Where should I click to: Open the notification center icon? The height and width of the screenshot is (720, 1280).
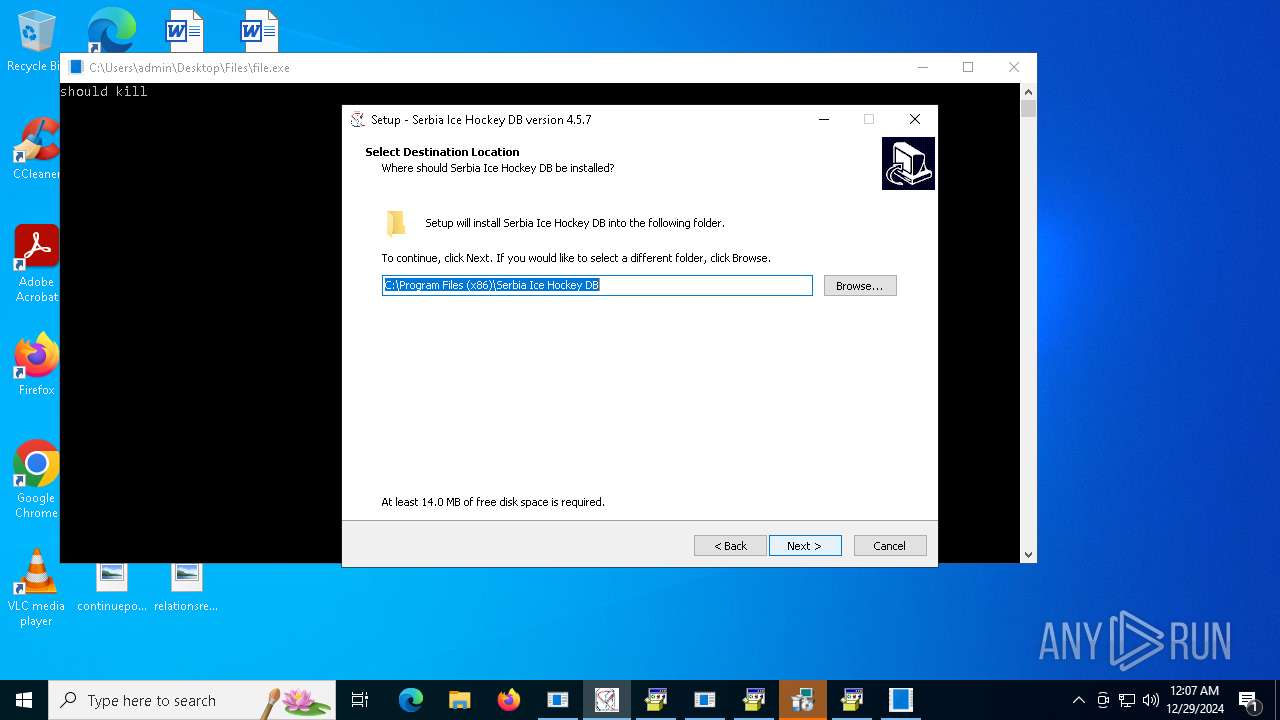[1249, 700]
